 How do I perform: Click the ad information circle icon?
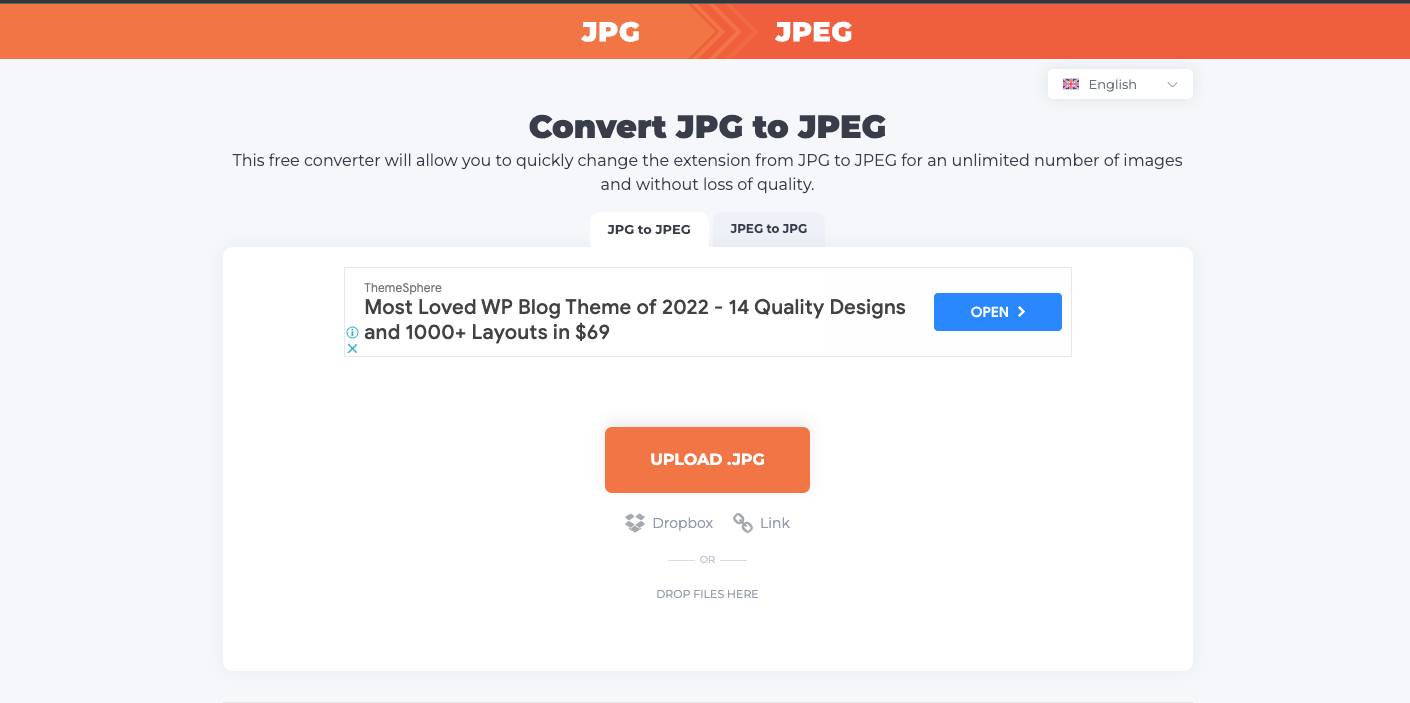[x=352, y=332]
